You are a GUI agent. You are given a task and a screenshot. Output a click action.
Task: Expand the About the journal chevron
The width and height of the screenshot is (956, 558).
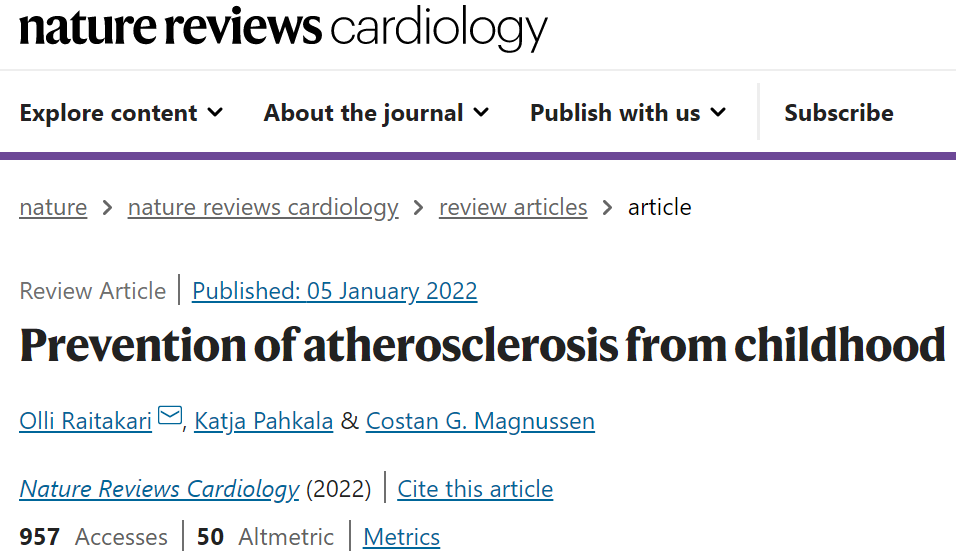pyautogui.click(x=482, y=112)
